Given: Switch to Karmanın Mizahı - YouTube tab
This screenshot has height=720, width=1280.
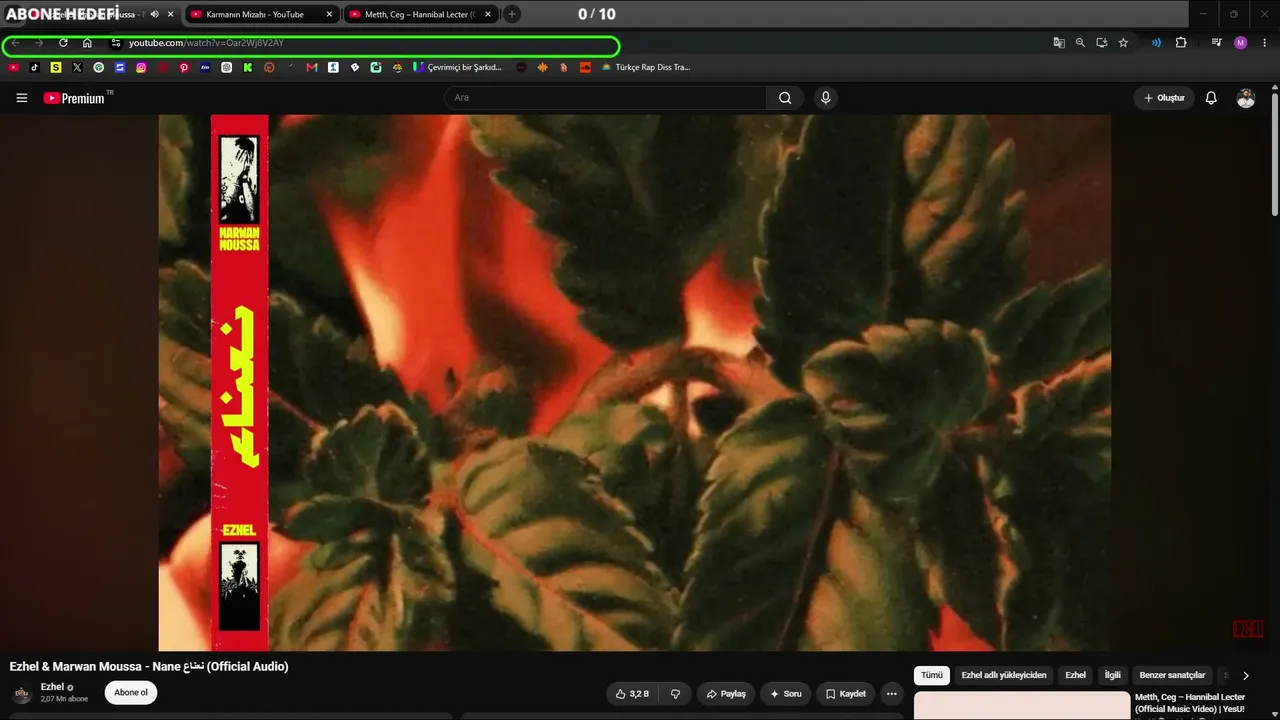Looking at the screenshot, I should (262, 14).
